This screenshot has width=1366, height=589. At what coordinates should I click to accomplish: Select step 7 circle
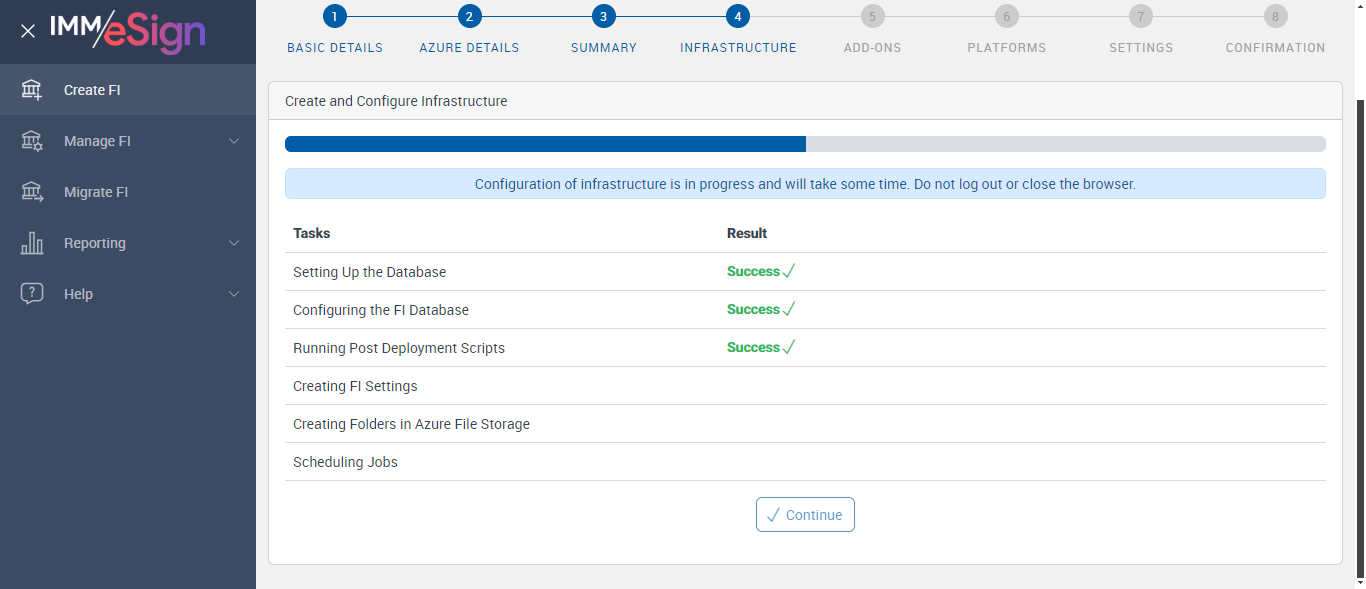click(x=1141, y=16)
